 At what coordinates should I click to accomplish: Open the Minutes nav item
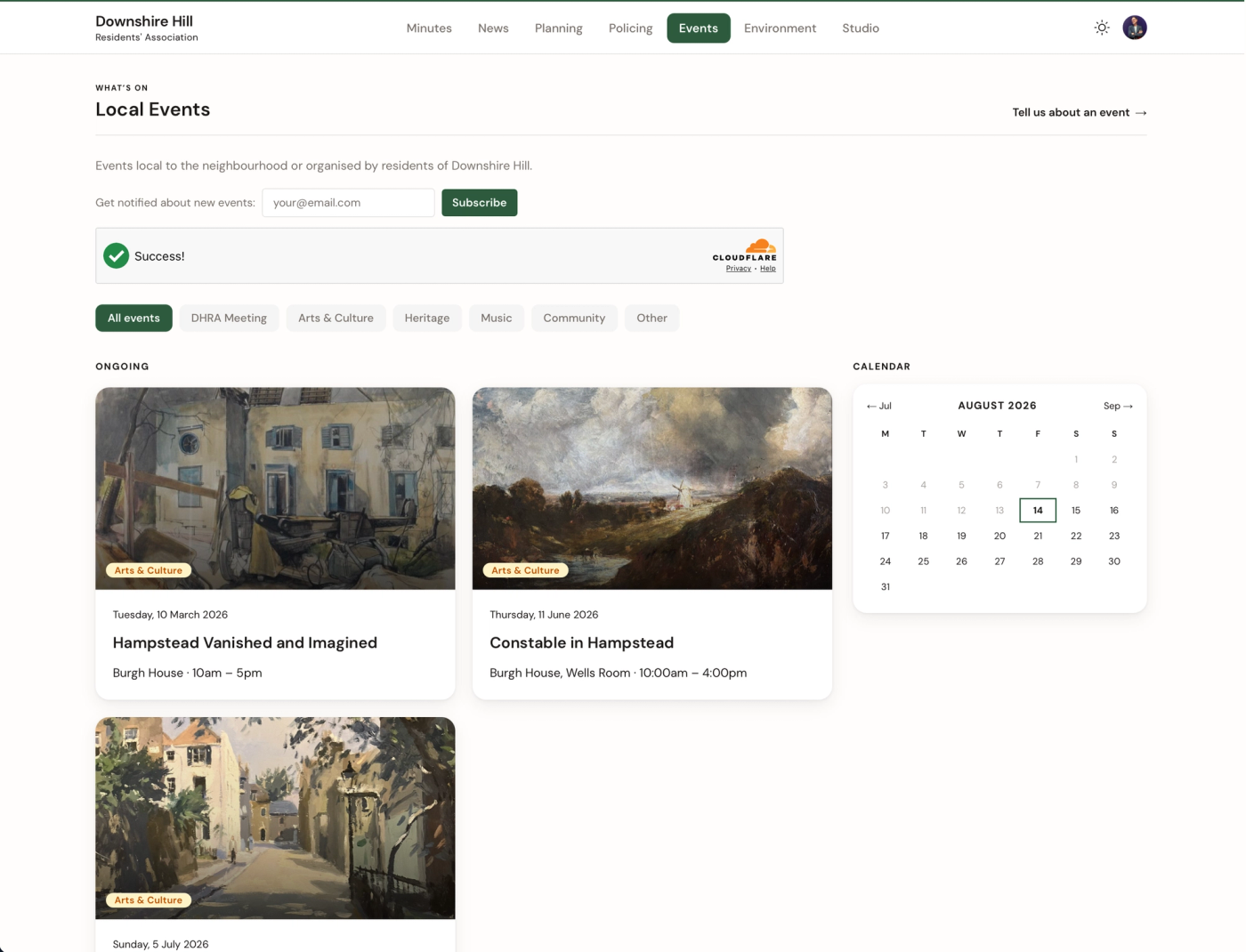click(429, 28)
